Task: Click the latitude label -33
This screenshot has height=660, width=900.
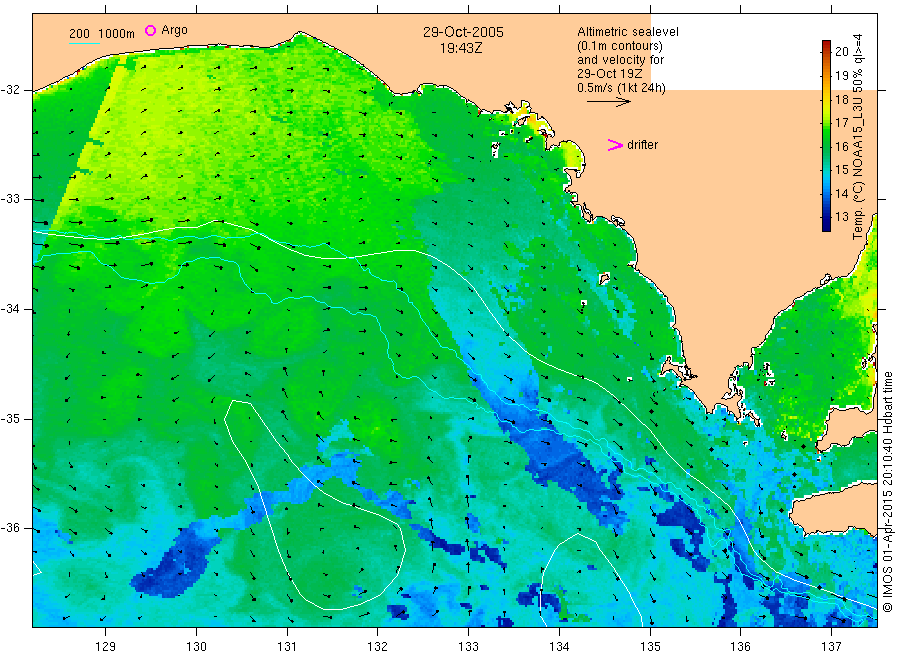Action: click(10, 199)
